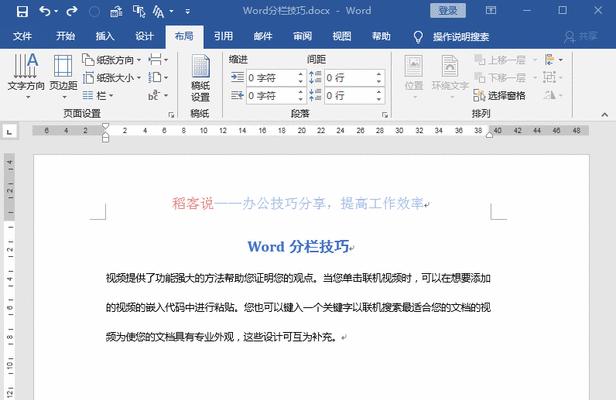This screenshot has height=400, width=616.
Task: Switch to the Design (设计) tab
Action: coord(144,37)
